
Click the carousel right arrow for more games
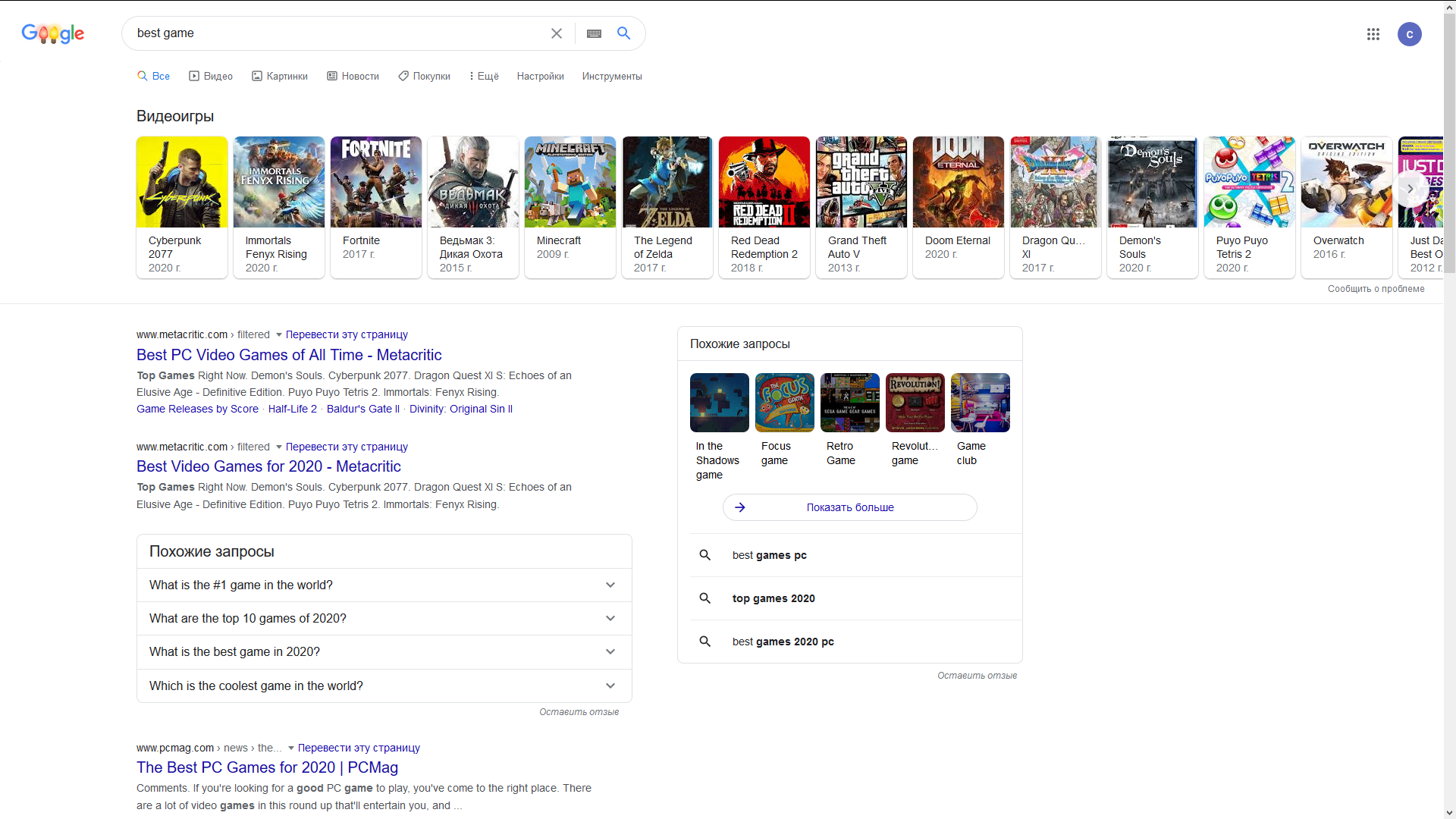pyautogui.click(x=1410, y=189)
